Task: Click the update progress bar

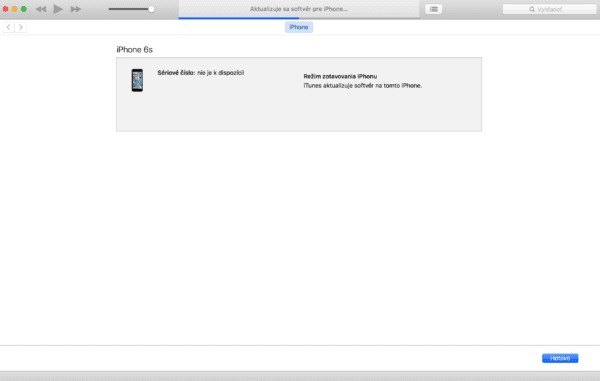Action: point(299,18)
